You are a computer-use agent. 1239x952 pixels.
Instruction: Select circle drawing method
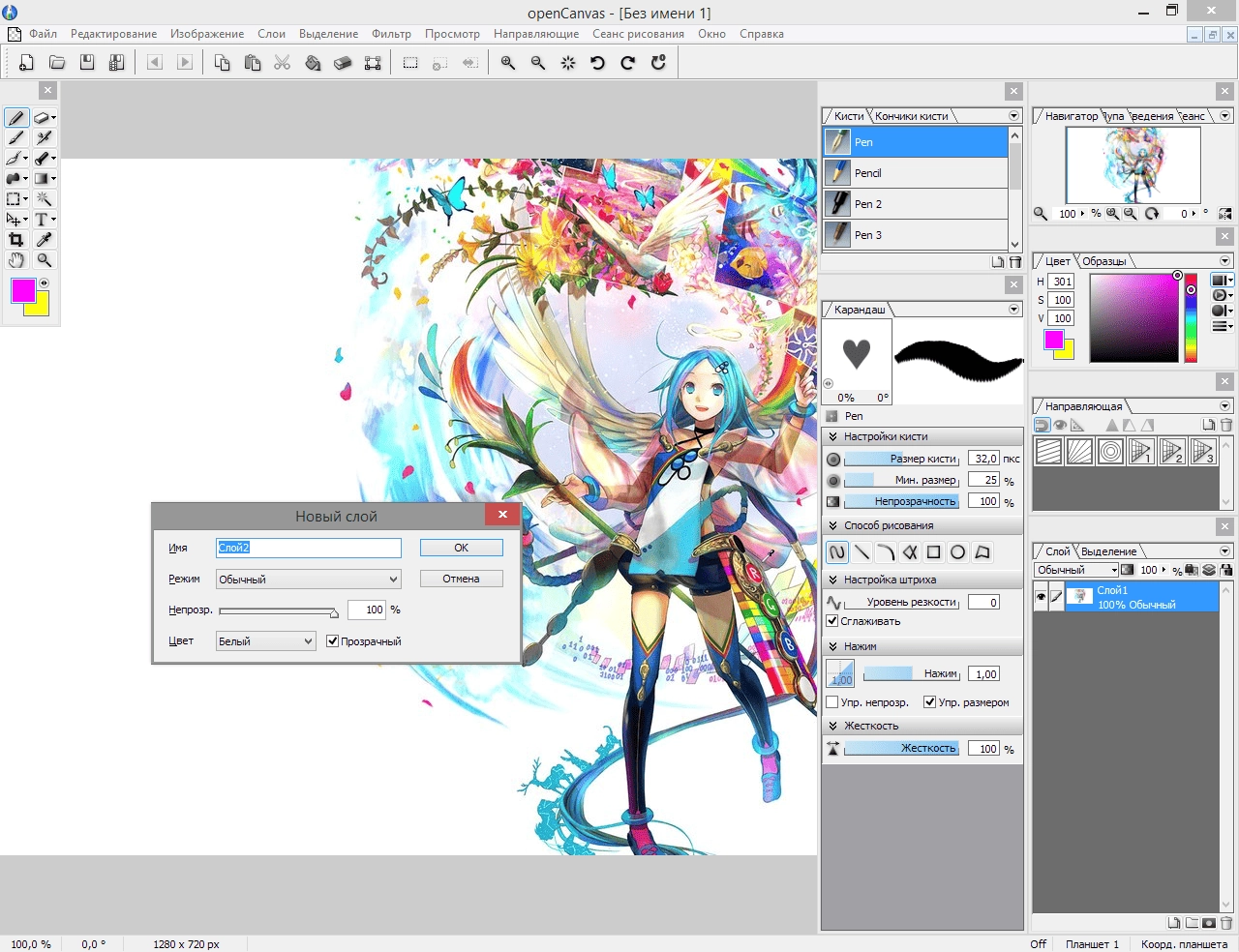click(958, 552)
